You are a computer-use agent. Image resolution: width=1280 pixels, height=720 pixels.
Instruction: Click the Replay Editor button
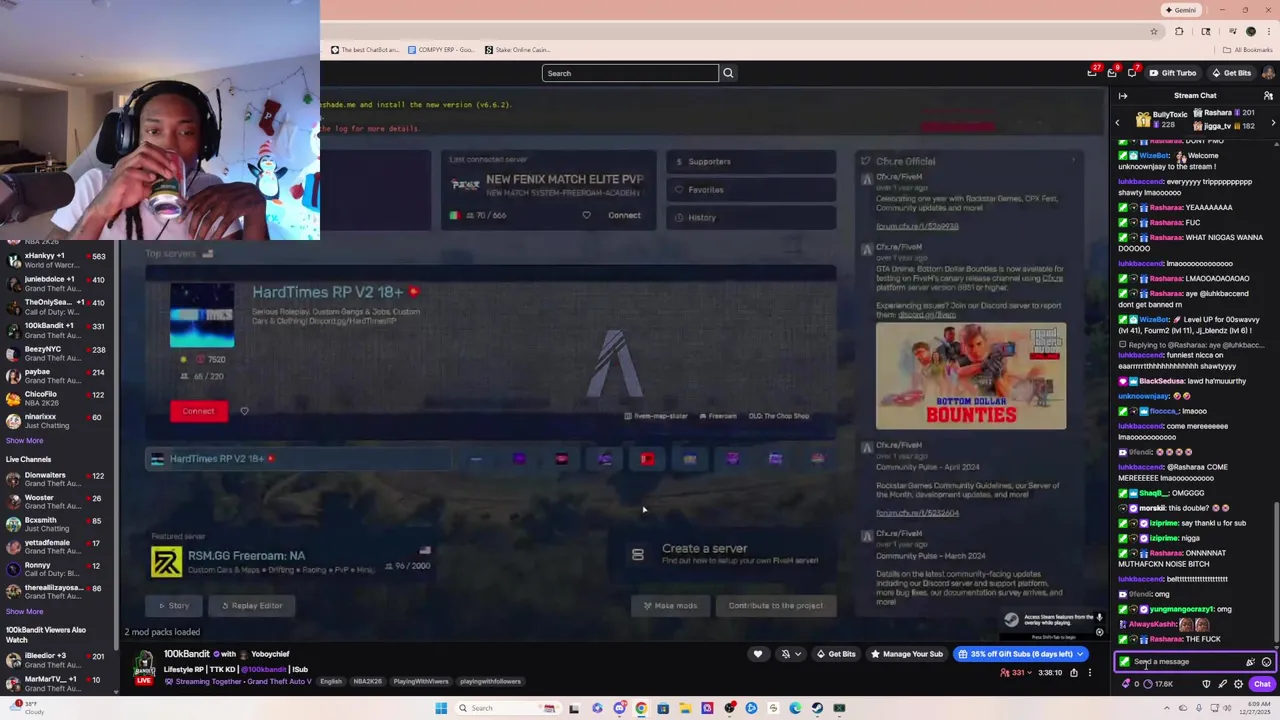(x=252, y=605)
